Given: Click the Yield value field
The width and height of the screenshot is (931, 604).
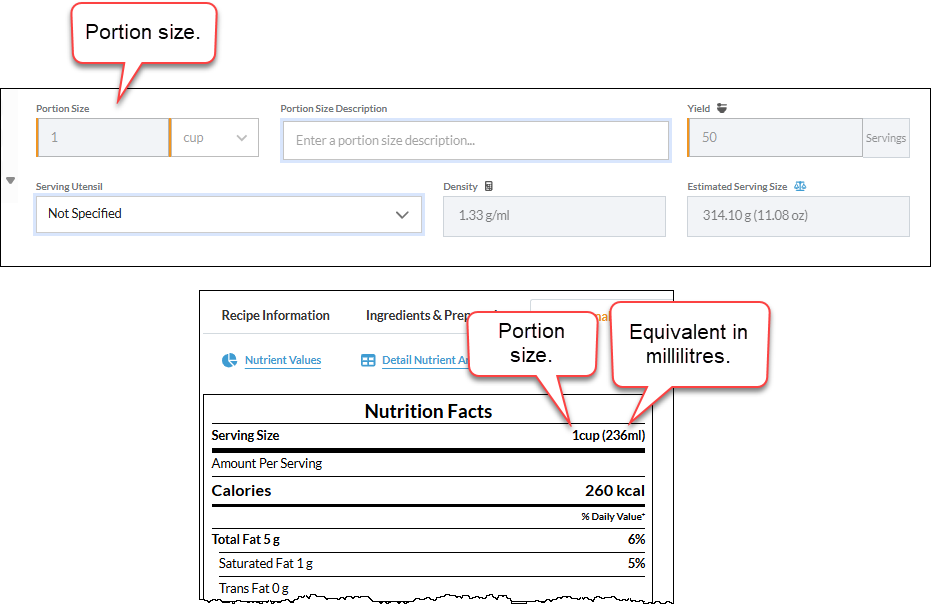Looking at the screenshot, I should pyautogui.click(x=775, y=138).
